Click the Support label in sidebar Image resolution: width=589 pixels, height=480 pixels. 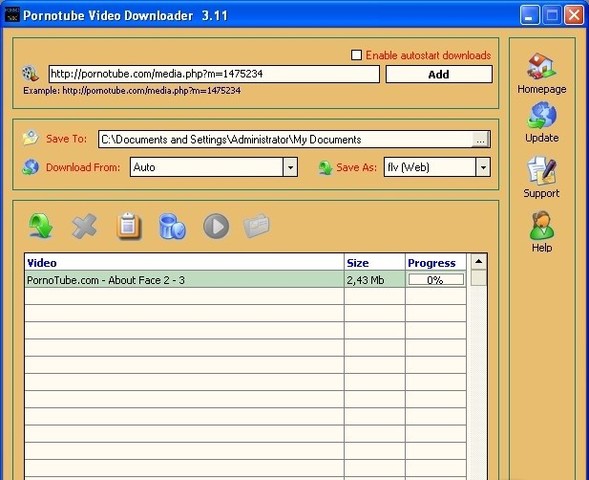point(541,193)
